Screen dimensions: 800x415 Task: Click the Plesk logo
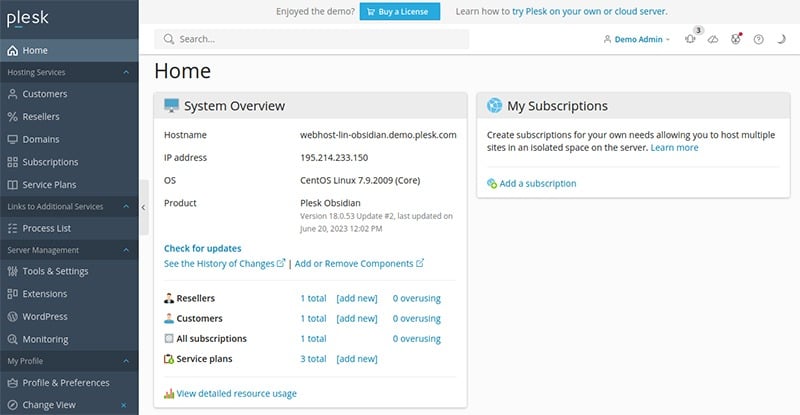[x=28, y=18]
